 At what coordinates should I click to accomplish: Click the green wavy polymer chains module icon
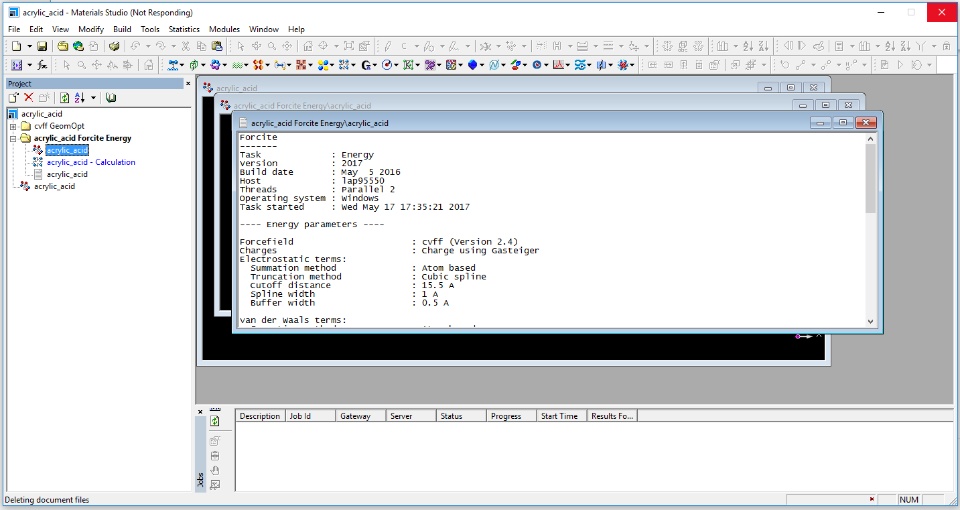(x=238, y=65)
